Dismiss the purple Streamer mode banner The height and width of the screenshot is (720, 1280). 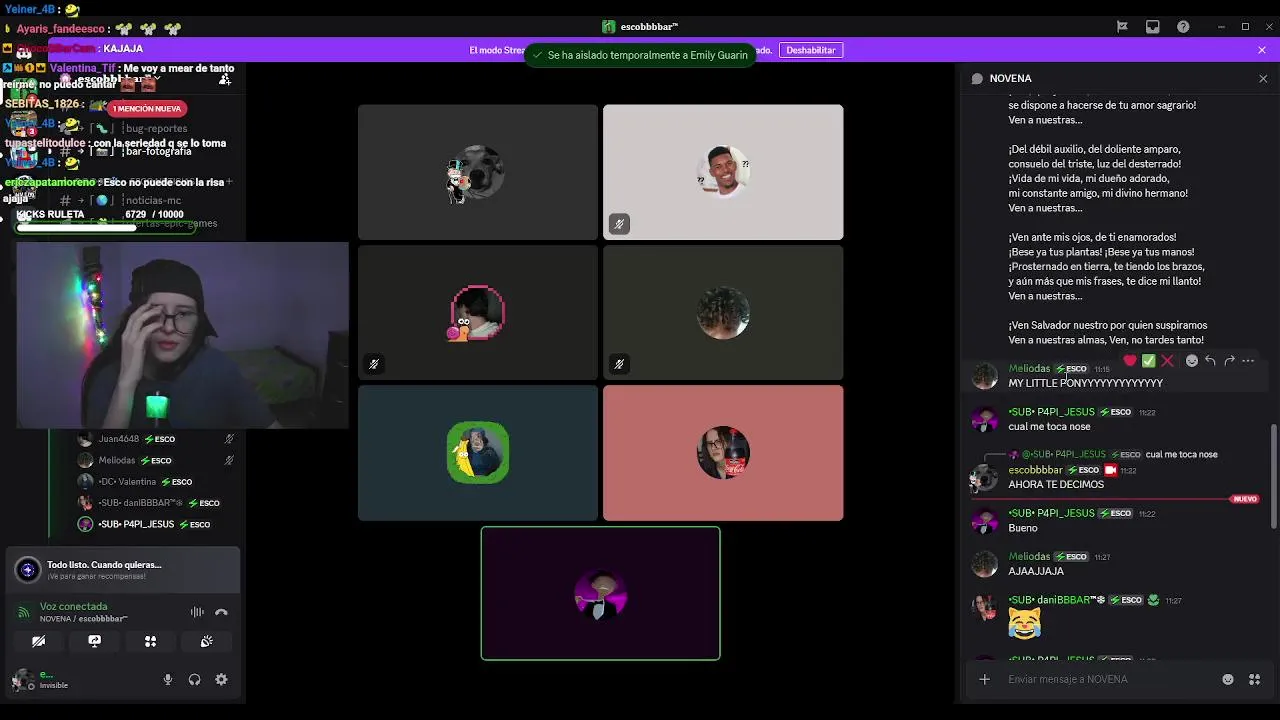point(1262,50)
